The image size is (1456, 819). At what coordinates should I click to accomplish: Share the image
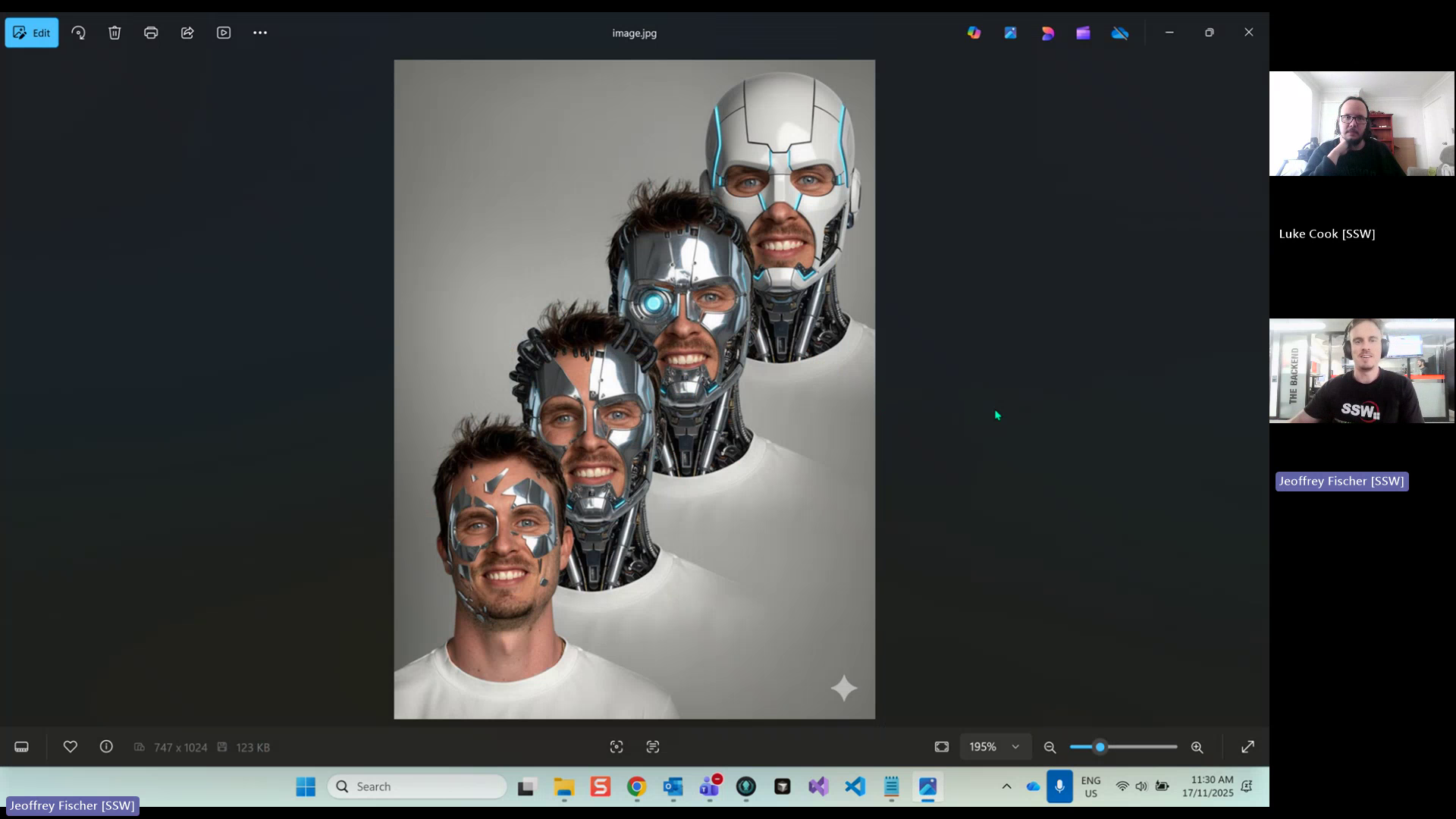pyautogui.click(x=187, y=33)
